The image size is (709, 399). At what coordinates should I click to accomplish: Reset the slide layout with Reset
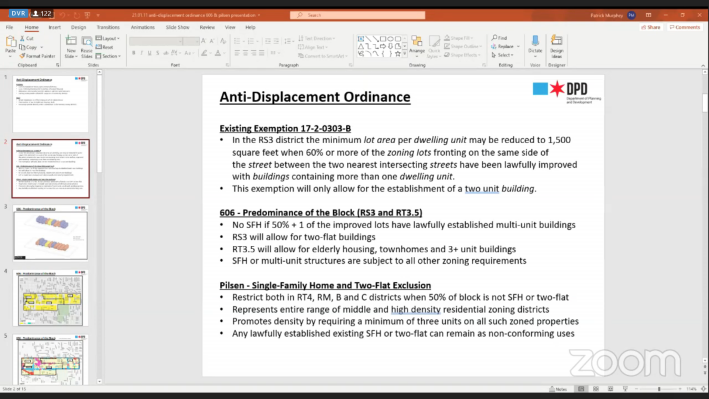pyautogui.click(x=104, y=47)
